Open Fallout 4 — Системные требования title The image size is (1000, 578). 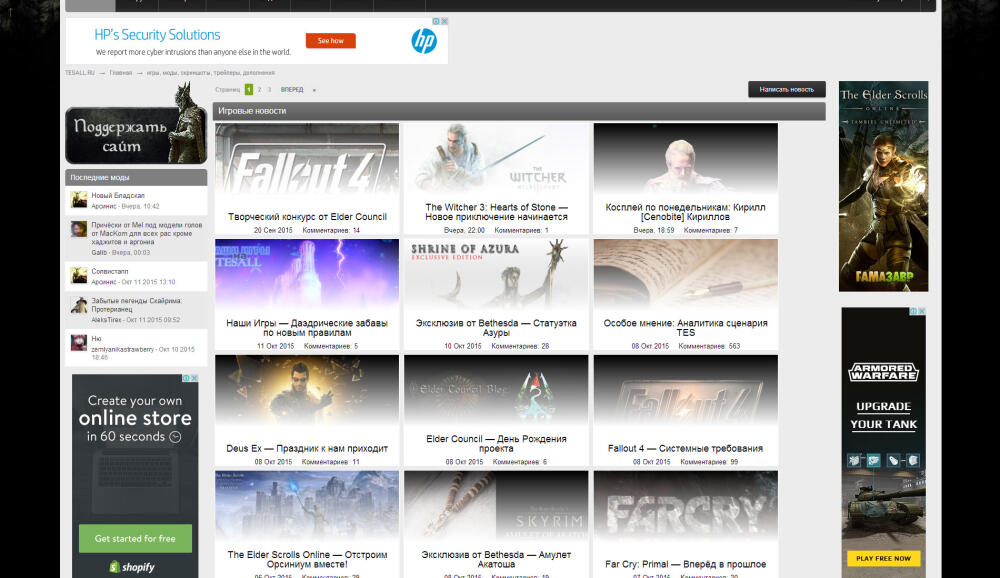686,448
